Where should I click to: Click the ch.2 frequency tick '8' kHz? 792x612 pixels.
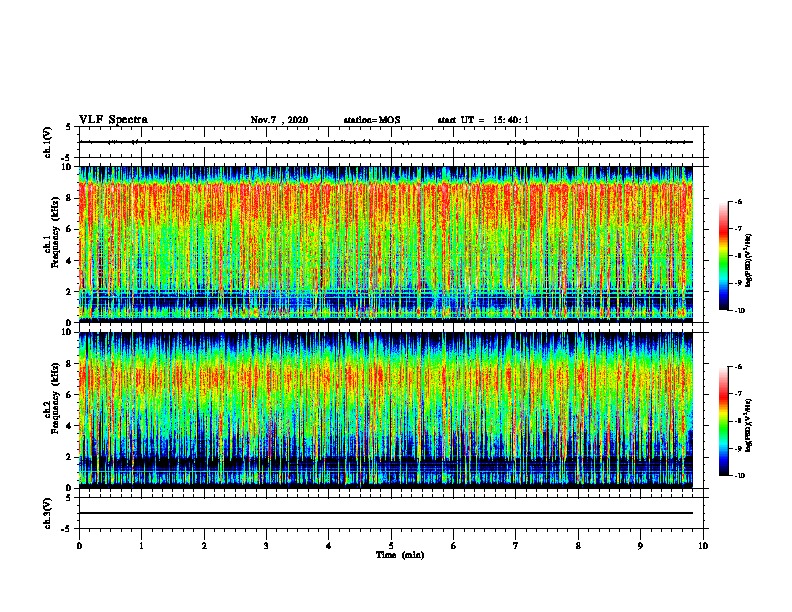click(x=69, y=364)
